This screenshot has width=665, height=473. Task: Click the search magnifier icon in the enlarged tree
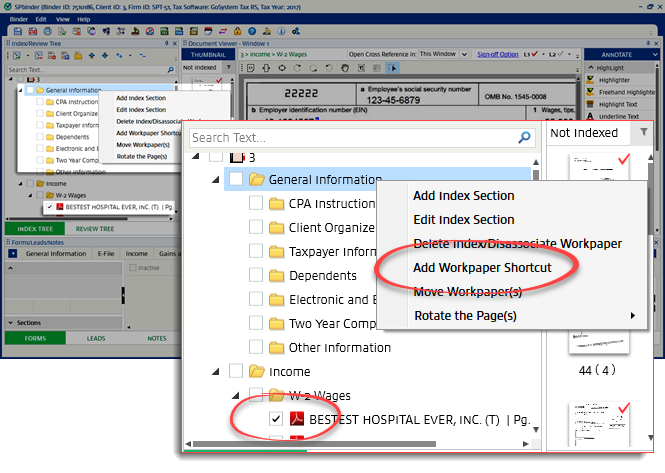click(524, 138)
